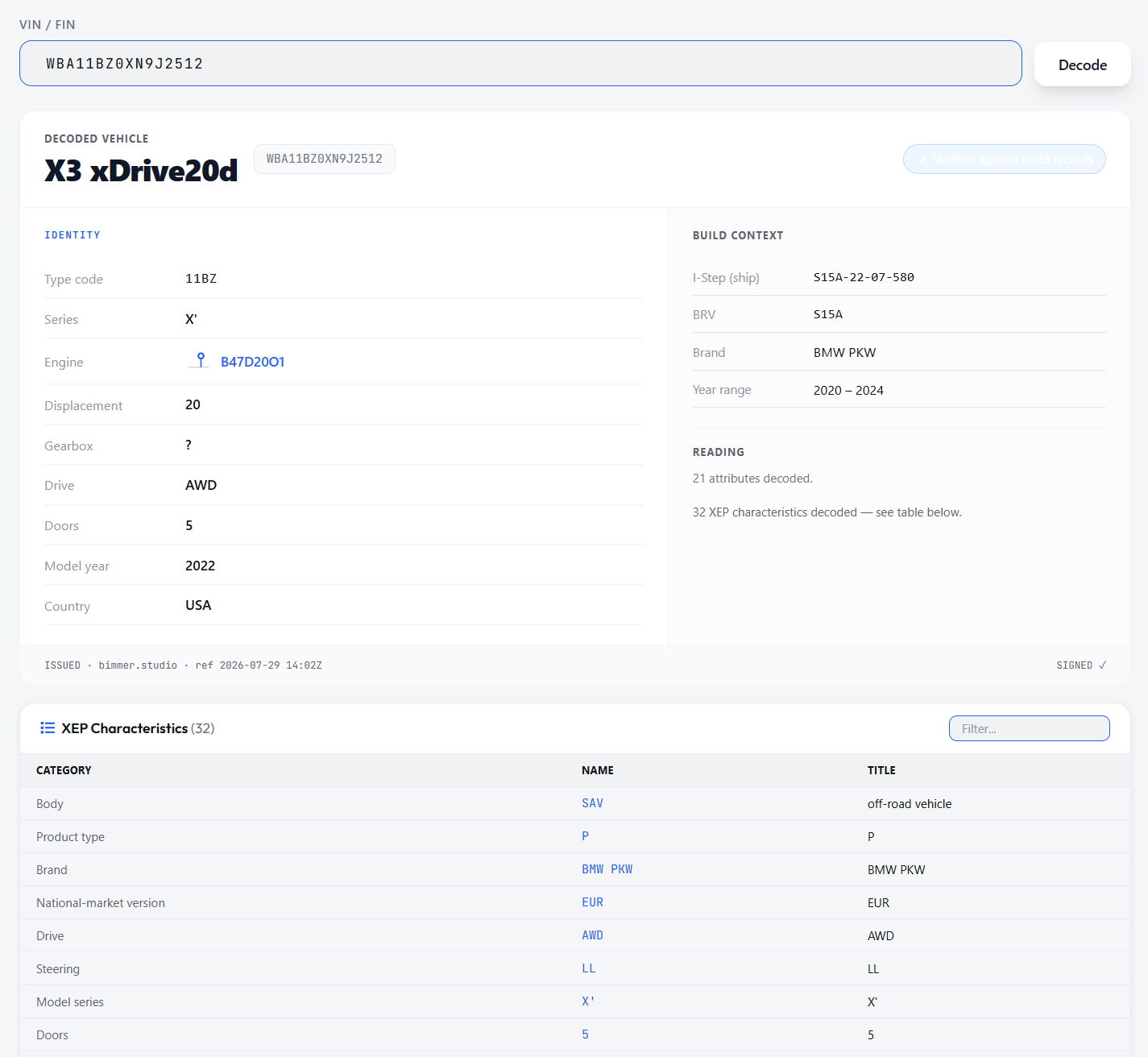The height and width of the screenshot is (1057, 1148).
Task: Click the NAME column header
Action: coord(598,770)
